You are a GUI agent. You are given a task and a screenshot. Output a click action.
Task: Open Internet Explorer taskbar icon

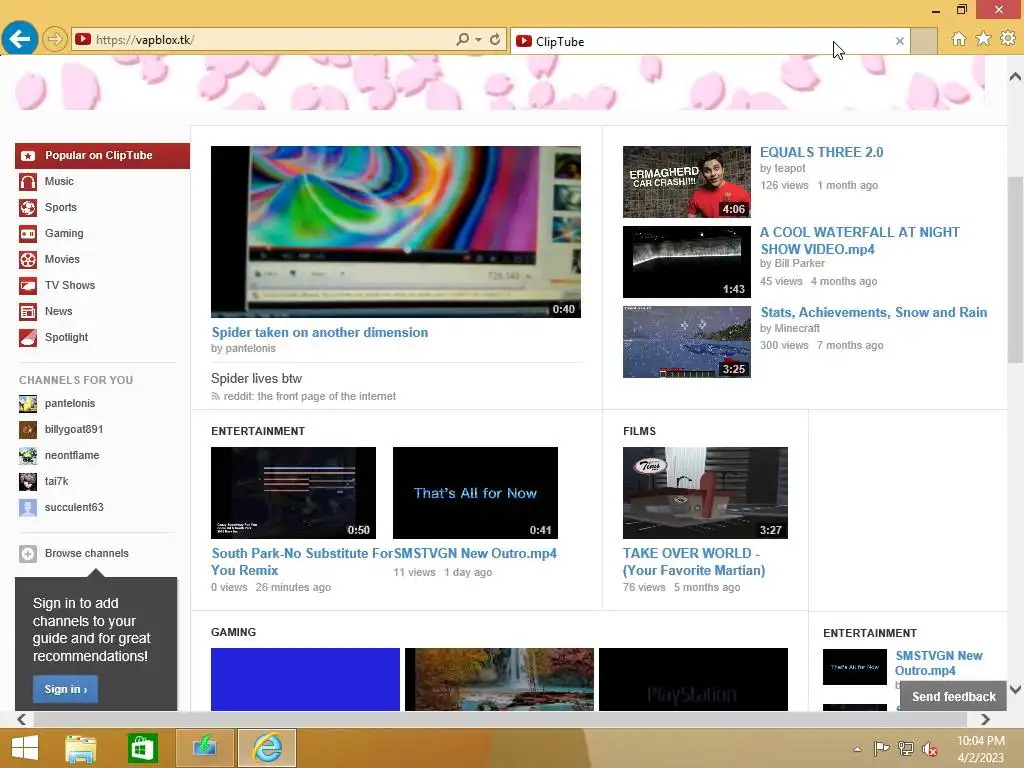pos(267,748)
